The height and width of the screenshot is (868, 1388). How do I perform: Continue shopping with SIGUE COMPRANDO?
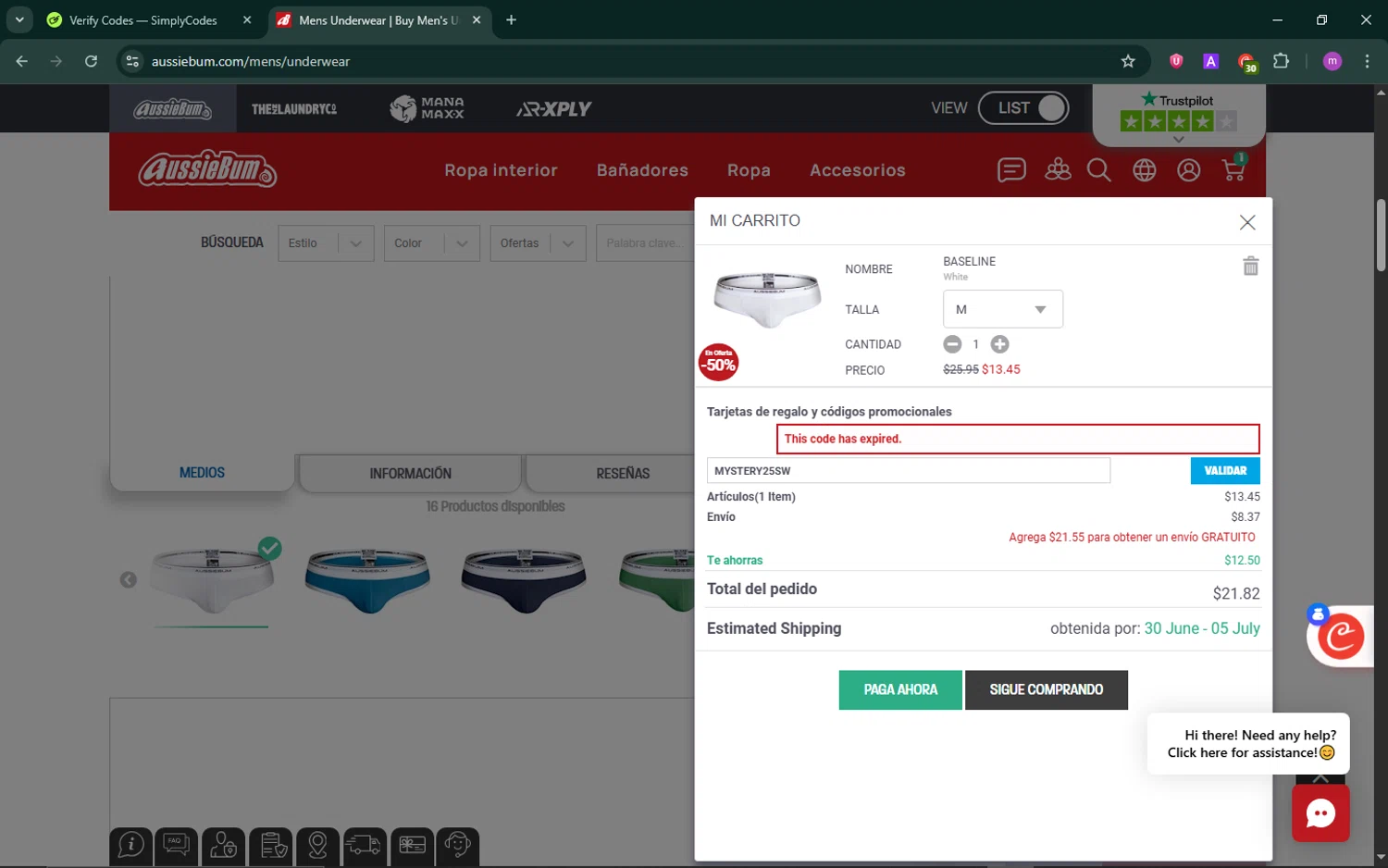(x=1047, y=690)
